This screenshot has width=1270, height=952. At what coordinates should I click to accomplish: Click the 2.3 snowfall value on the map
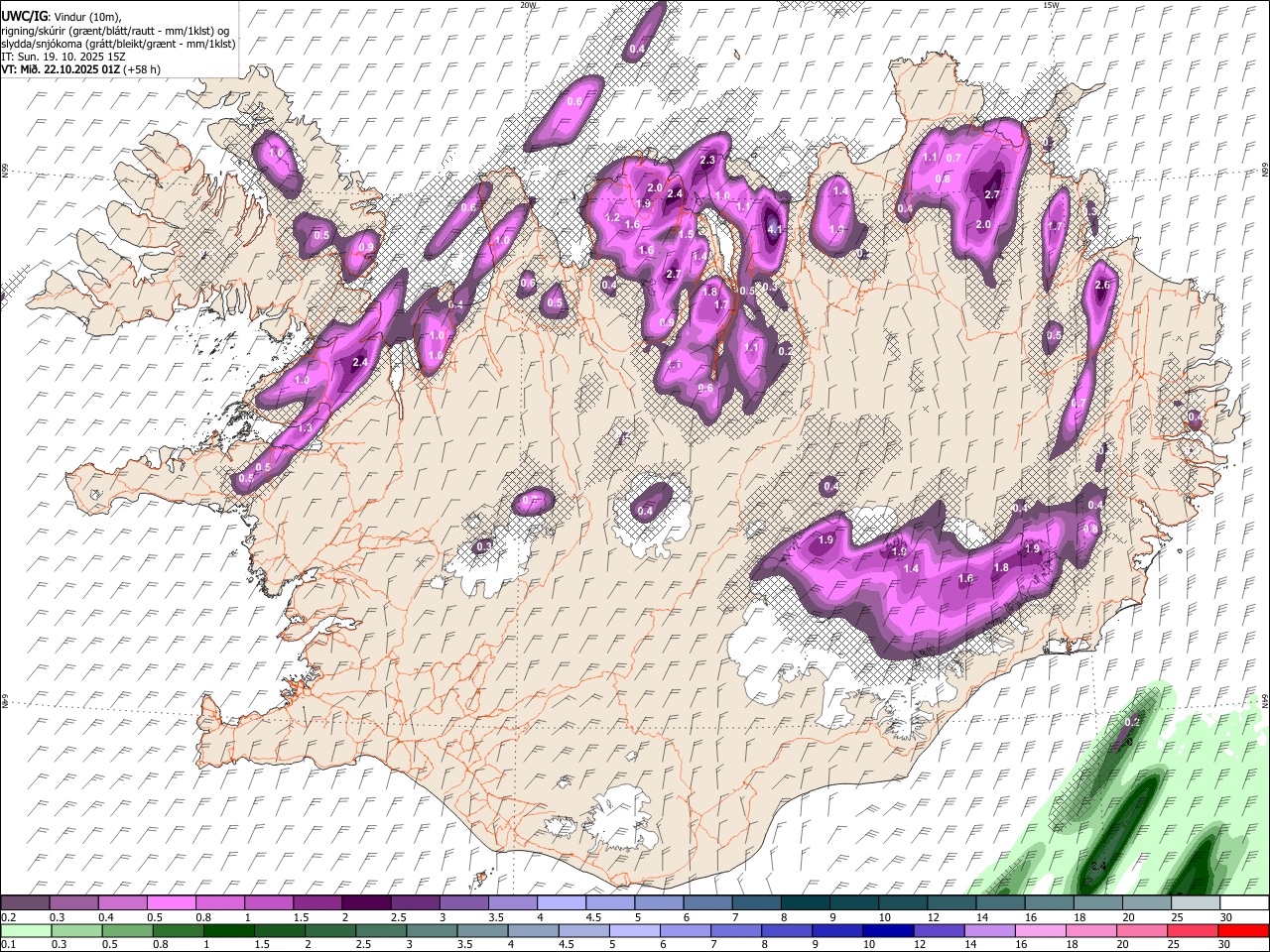(707, 161)
